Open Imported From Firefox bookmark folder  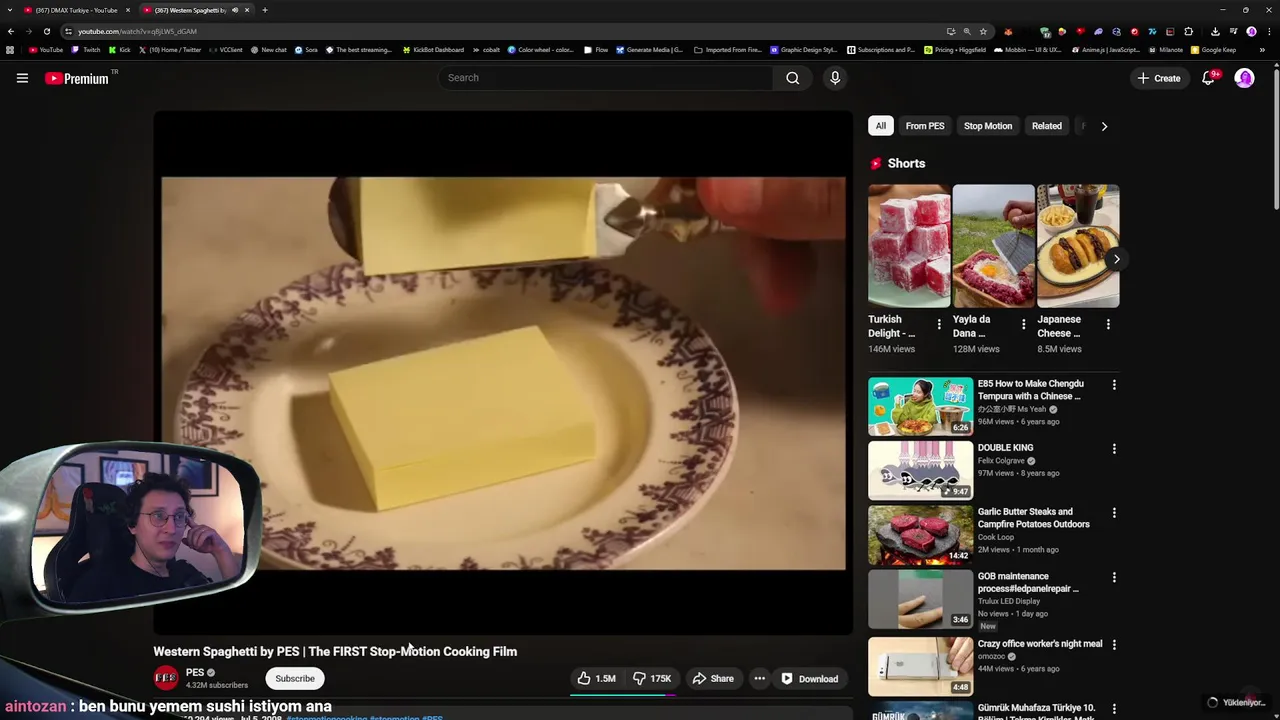coord(728,49)
